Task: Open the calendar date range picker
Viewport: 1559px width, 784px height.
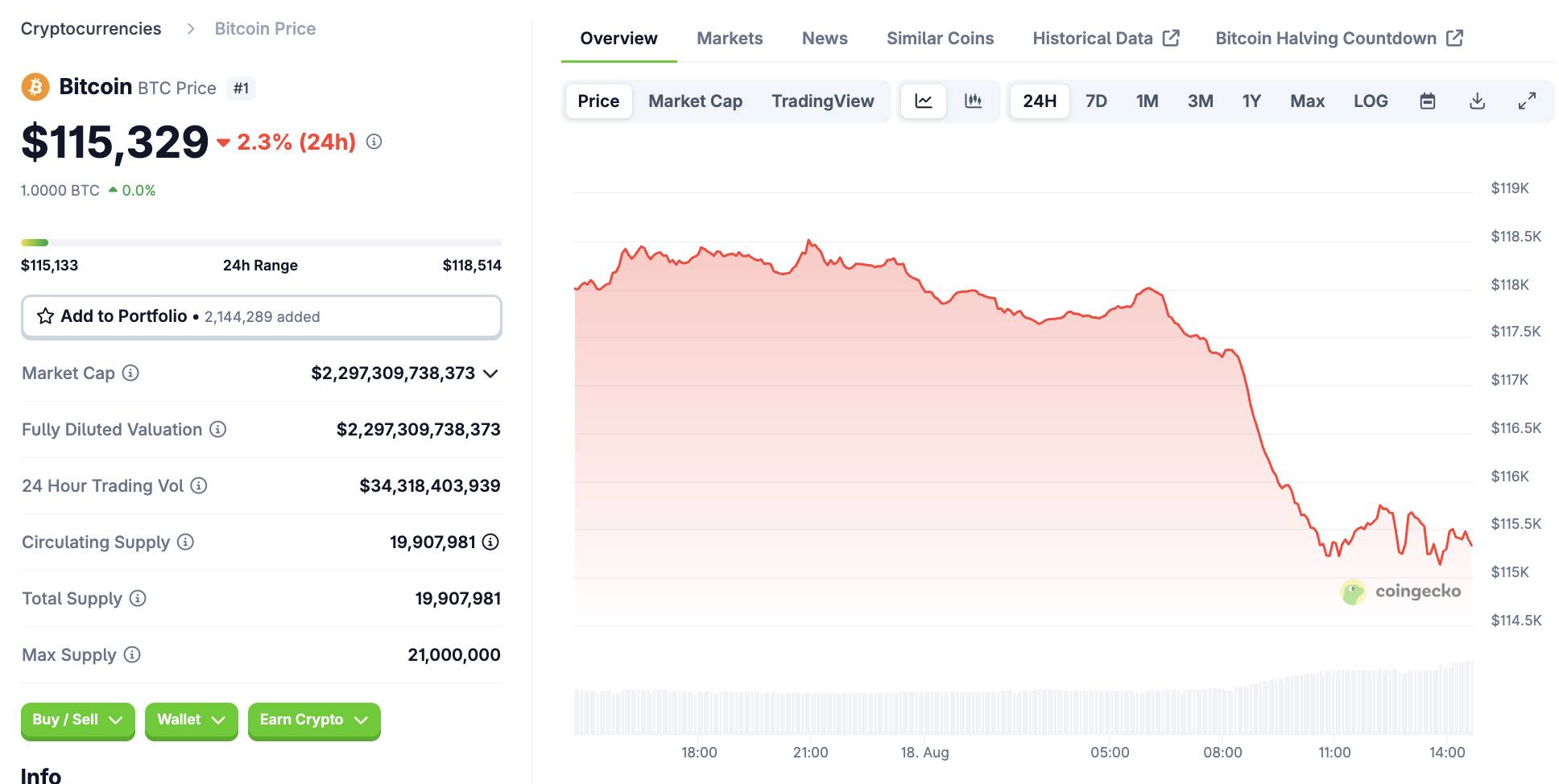Action: tap(1428, 101)
